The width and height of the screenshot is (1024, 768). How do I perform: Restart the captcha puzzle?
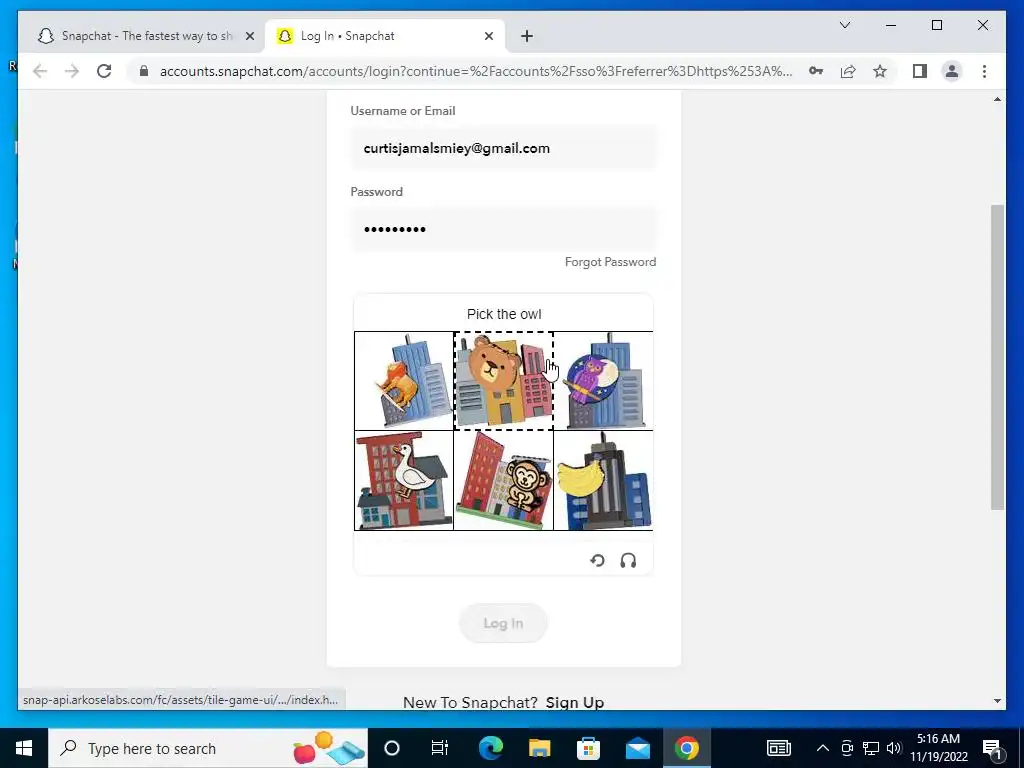597,560
